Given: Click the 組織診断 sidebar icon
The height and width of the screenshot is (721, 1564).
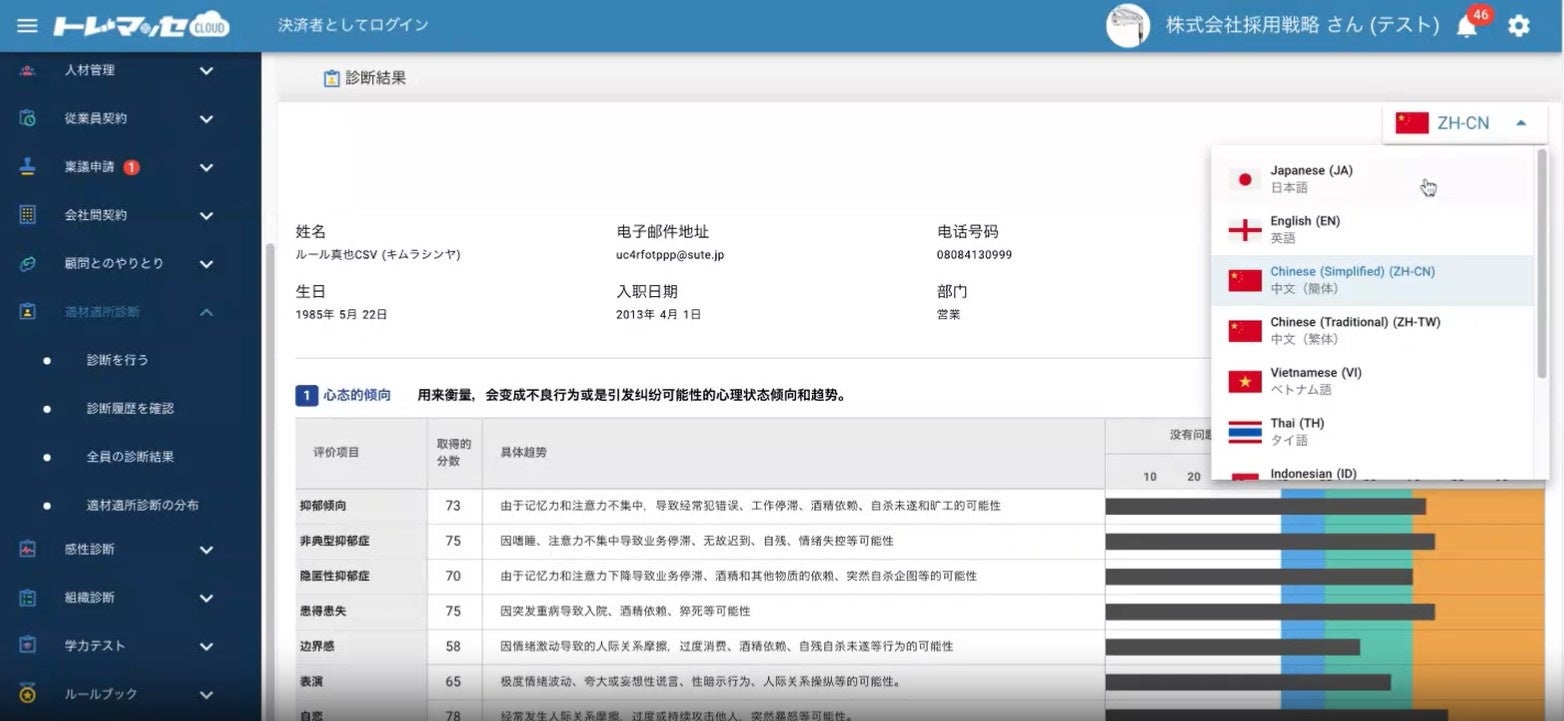Looking at the screenshot, I should pyautogui.click(x=27, y=597).
